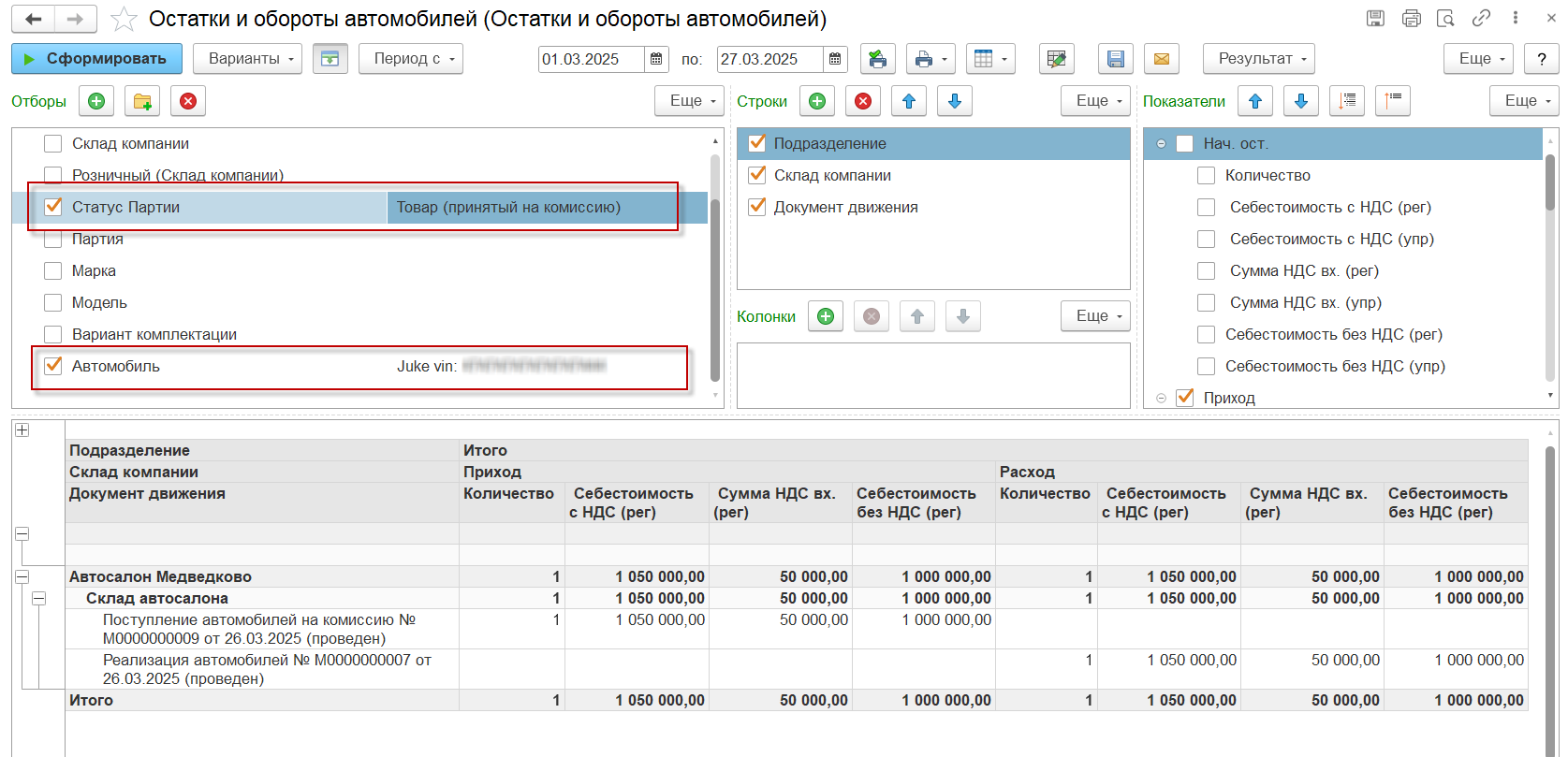This screenshot has width=1568, height=757.
Task: Add a new row grouping in Строки
Action: (x=817, y=101)
